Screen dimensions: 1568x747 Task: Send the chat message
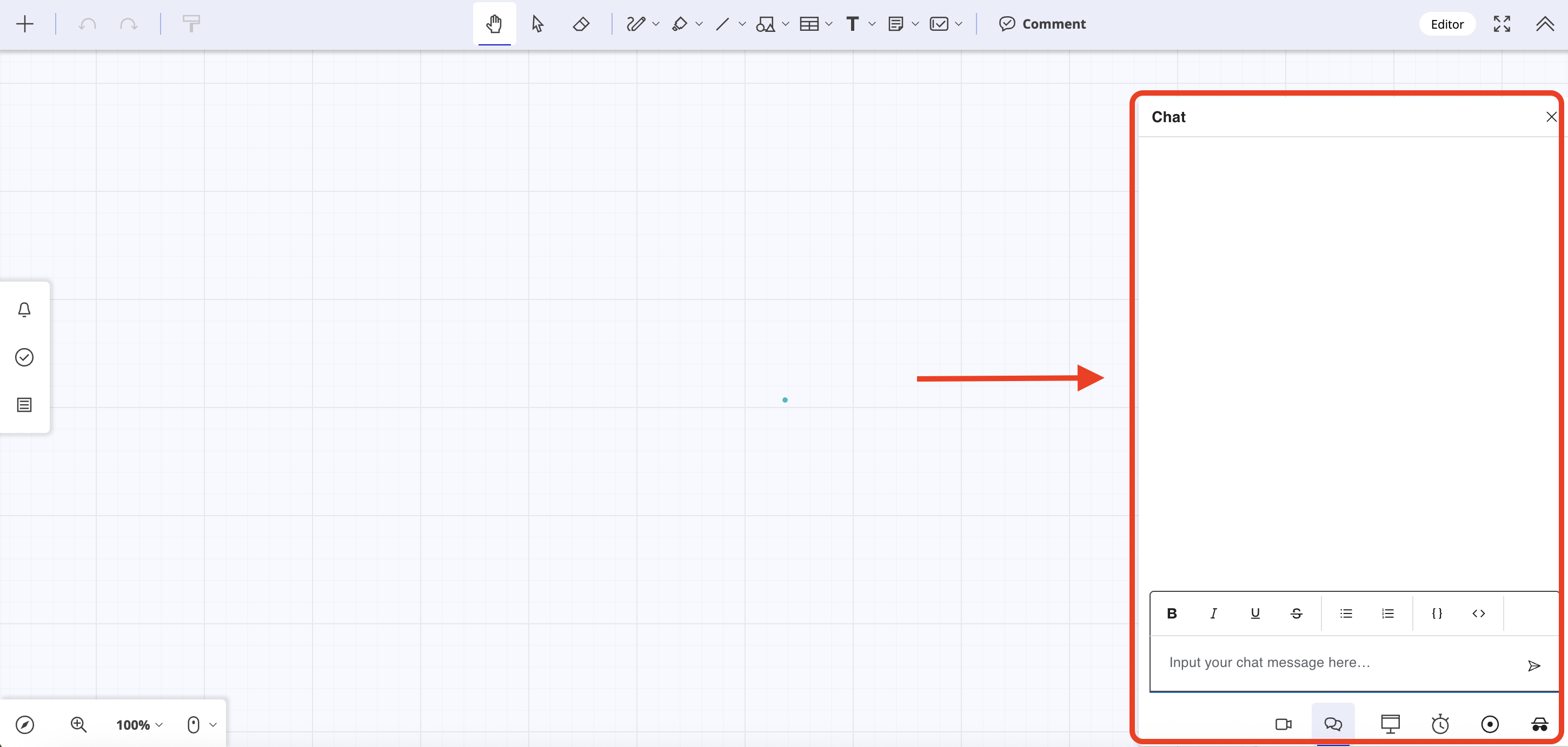[1534, 665]
